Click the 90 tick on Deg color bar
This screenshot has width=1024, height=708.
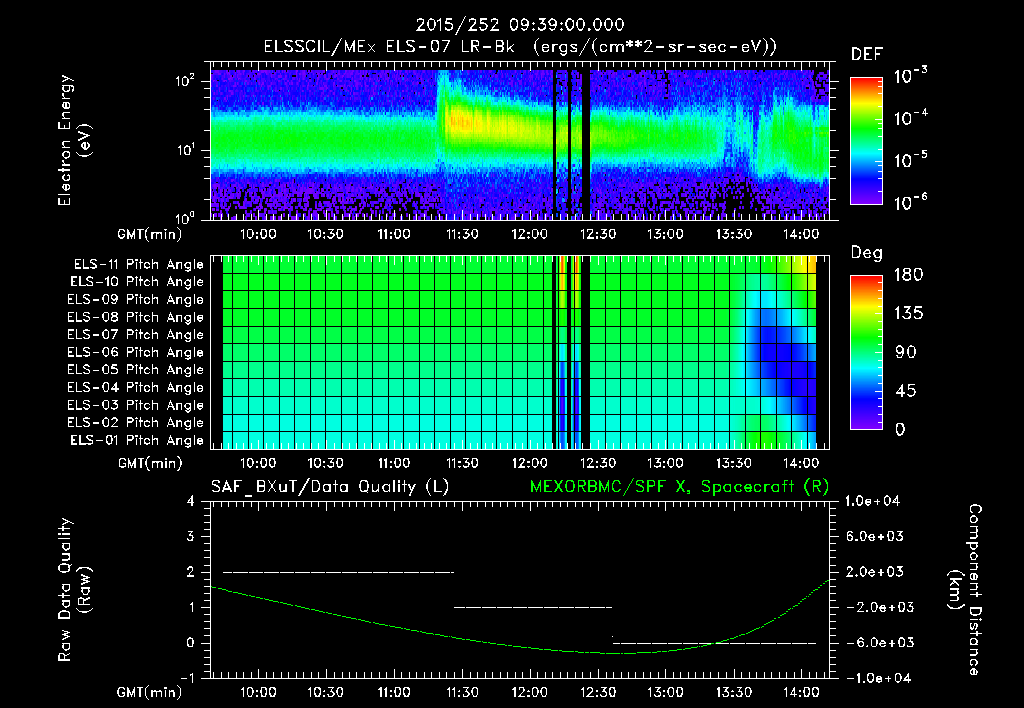pos(905,352)
